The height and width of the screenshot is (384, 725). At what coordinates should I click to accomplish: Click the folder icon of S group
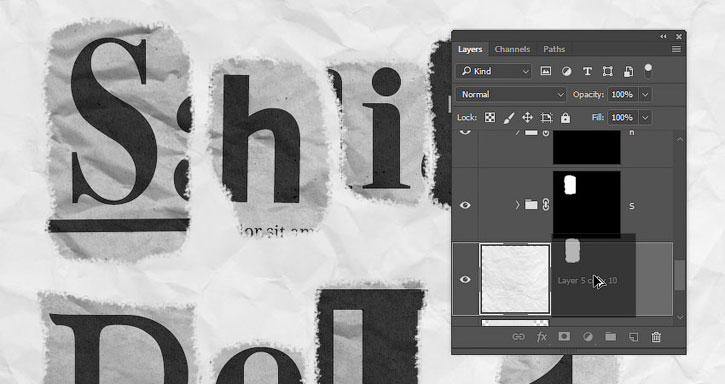pos(531,204)
